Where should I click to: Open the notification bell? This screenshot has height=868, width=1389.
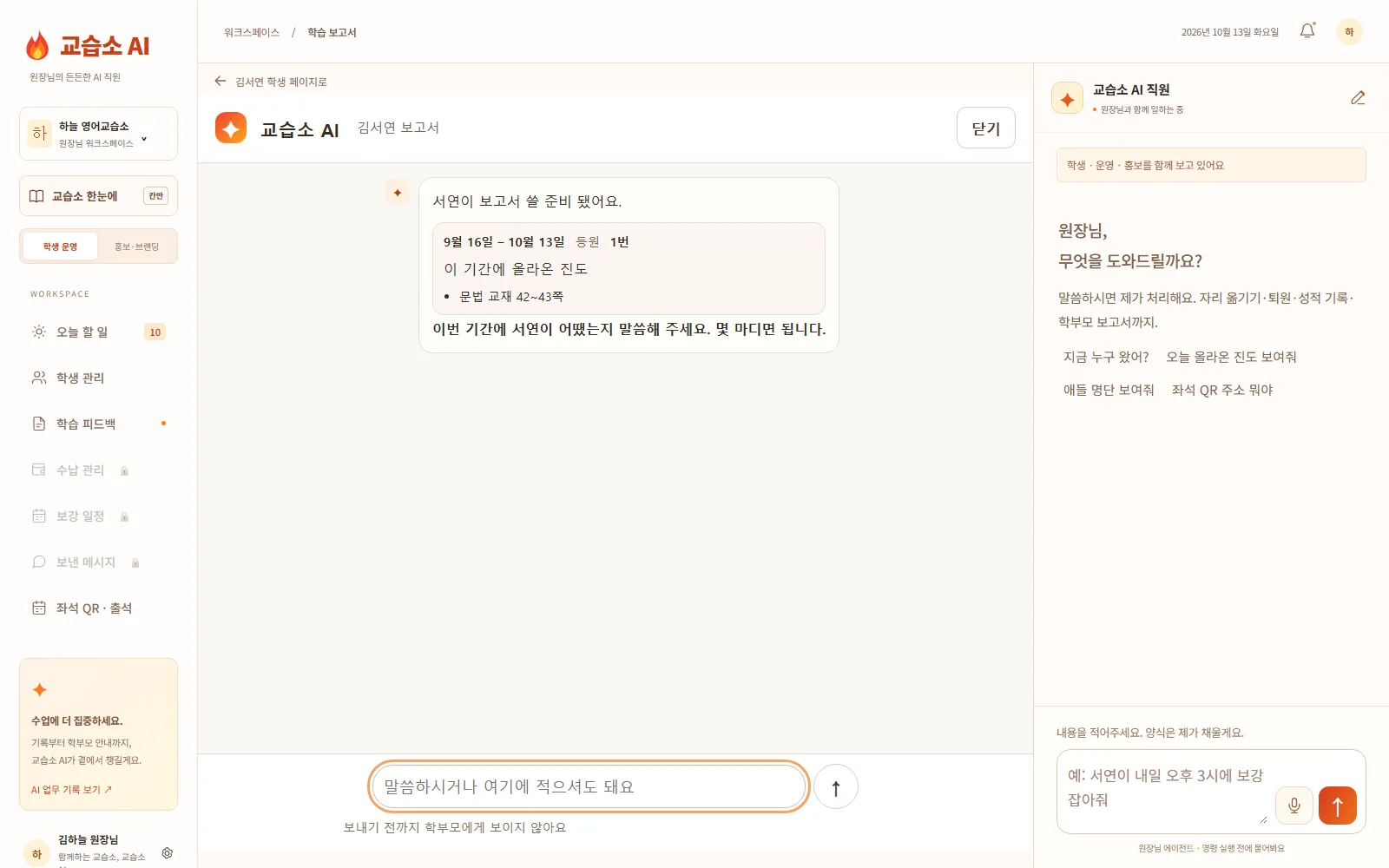[x=1307, y=31]
